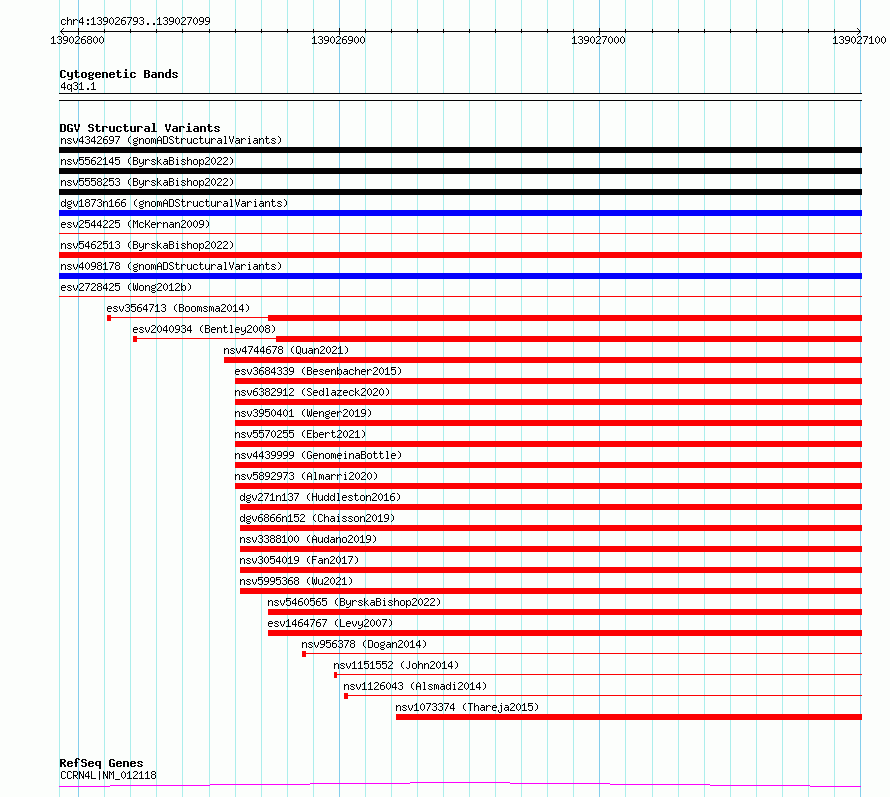Image resolution: width=890 pixels, height=797 pixels.
Task: Open esv2728425 (Wong2012b) variant
Action: coord(126,287)
